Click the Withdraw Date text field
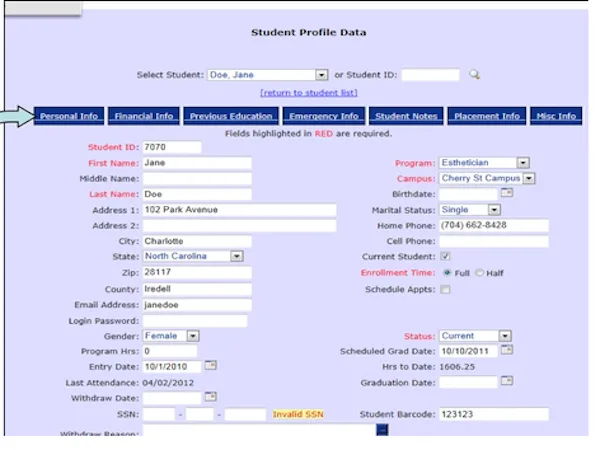 (172, 398)
